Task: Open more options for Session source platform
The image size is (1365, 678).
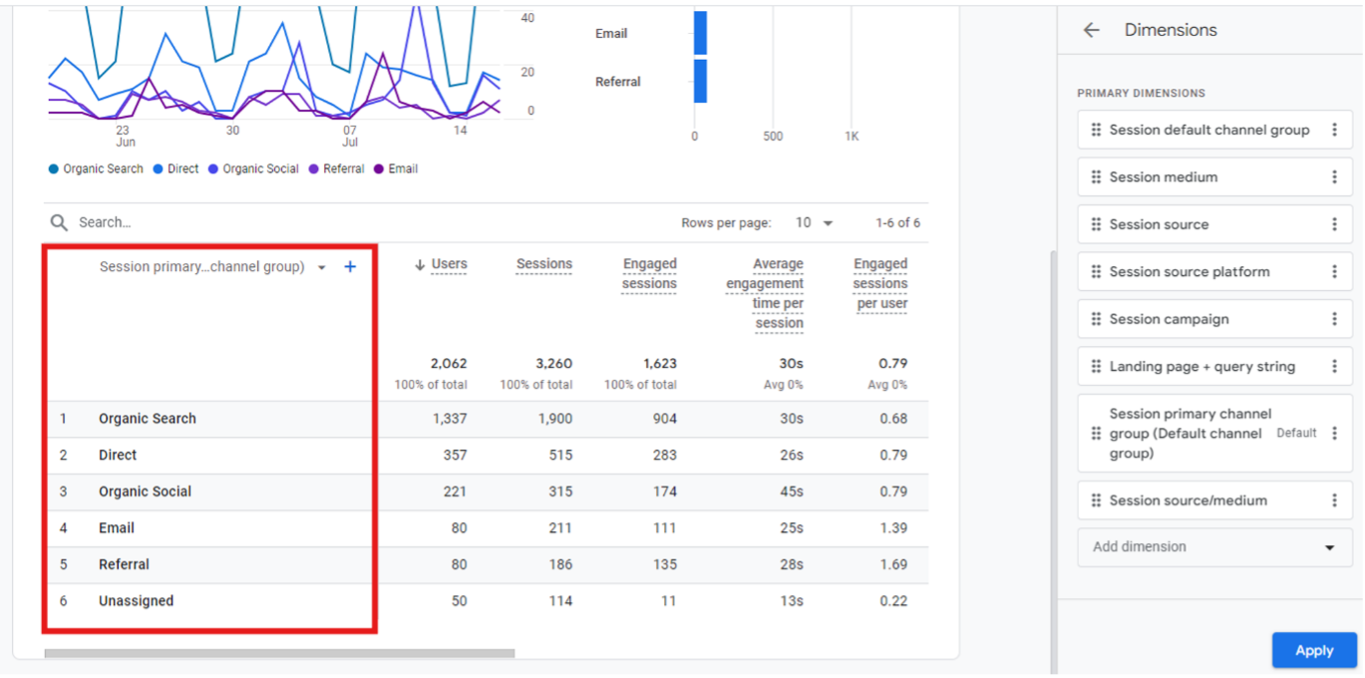Action: [x=1334, y=272]
